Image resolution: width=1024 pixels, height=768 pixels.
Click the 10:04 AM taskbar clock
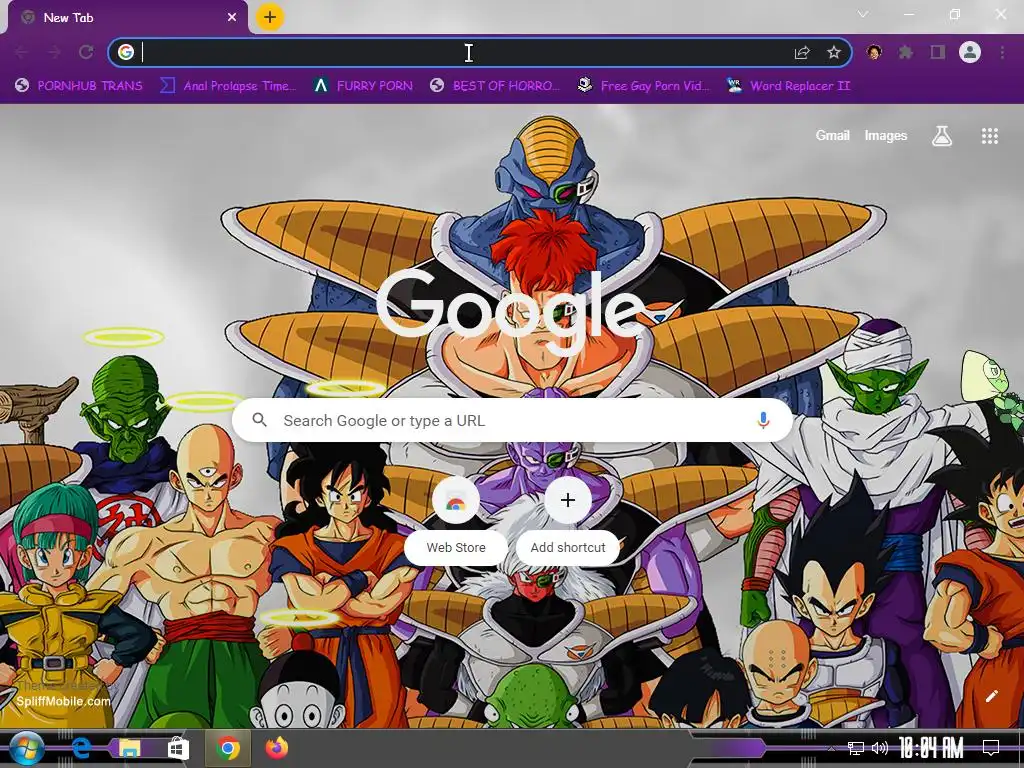931,748
